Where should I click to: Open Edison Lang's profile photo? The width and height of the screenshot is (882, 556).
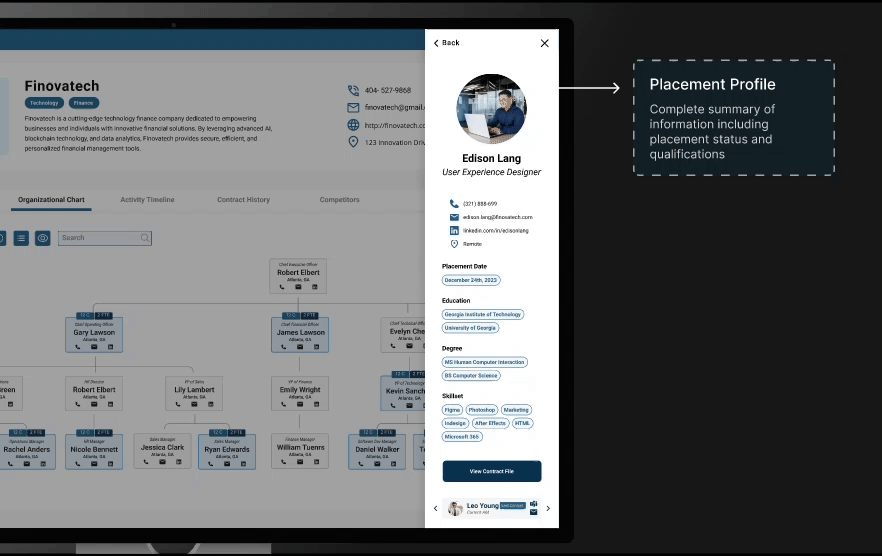pyautogui.click(x=492, y=109)
